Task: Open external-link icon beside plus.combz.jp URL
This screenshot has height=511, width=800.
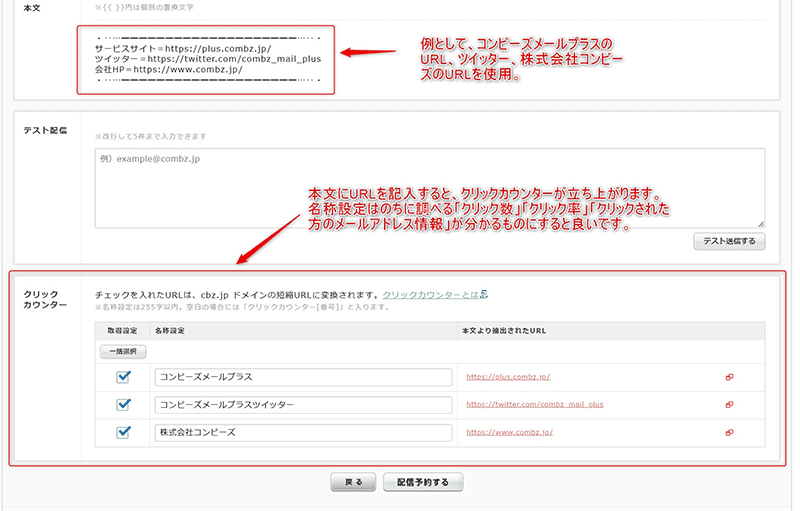Action: tap(729, 377)
